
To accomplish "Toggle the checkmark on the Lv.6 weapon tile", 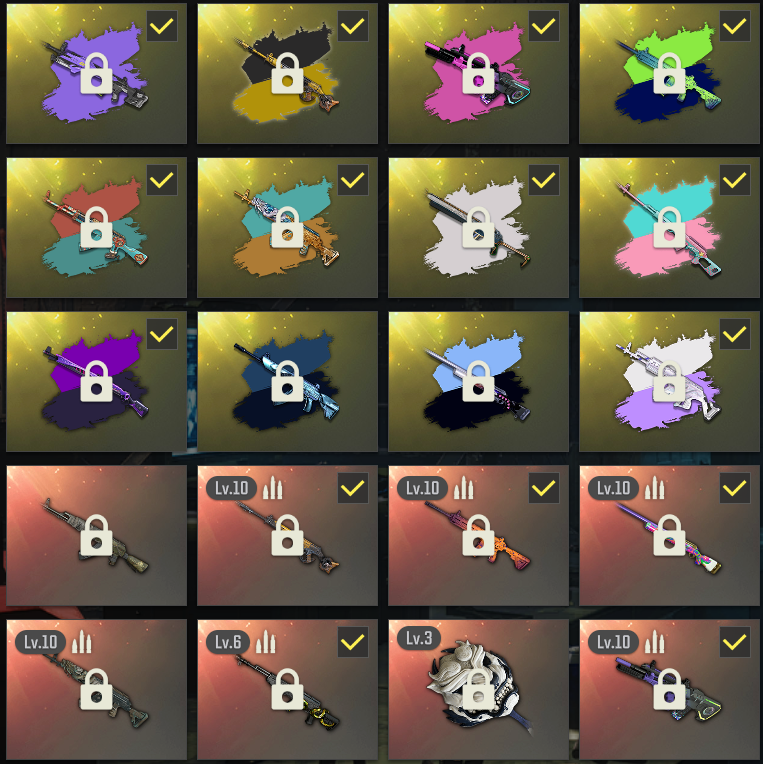I will pyautogui.click(x=353, y=642).
